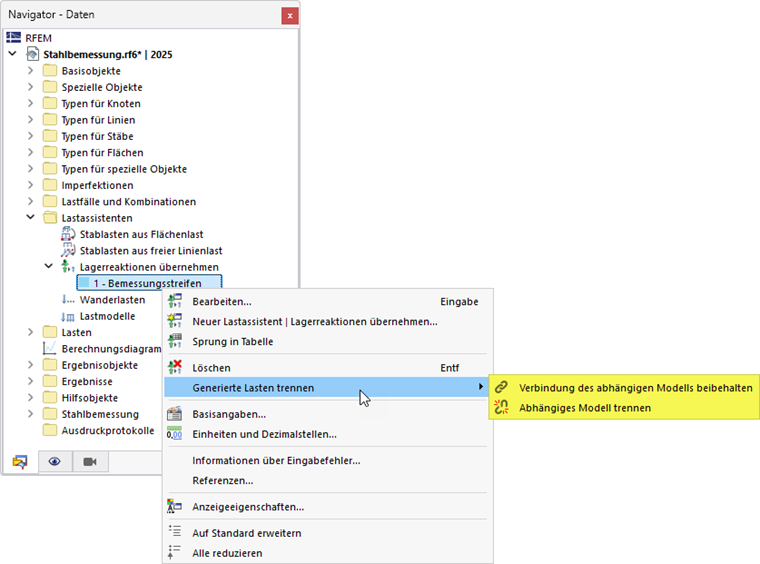Select the Hilfsobjekte tree item
760x564 pixels.
pyautogui.click(x=90, y=398)
